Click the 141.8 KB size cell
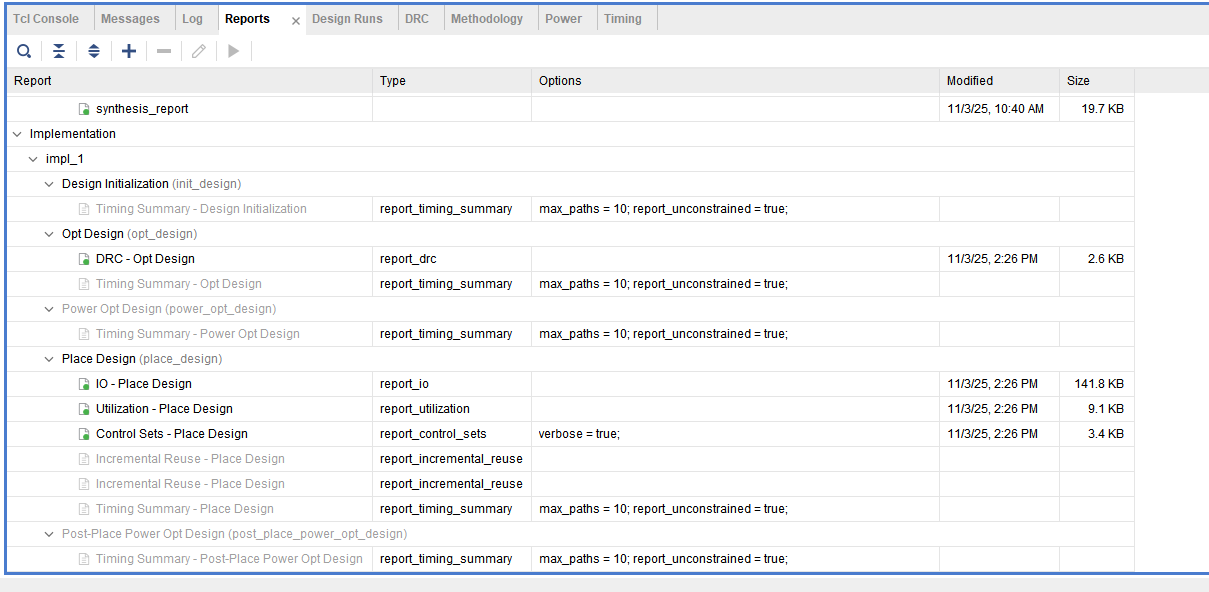The image size is (1209, 592). 1097,384
